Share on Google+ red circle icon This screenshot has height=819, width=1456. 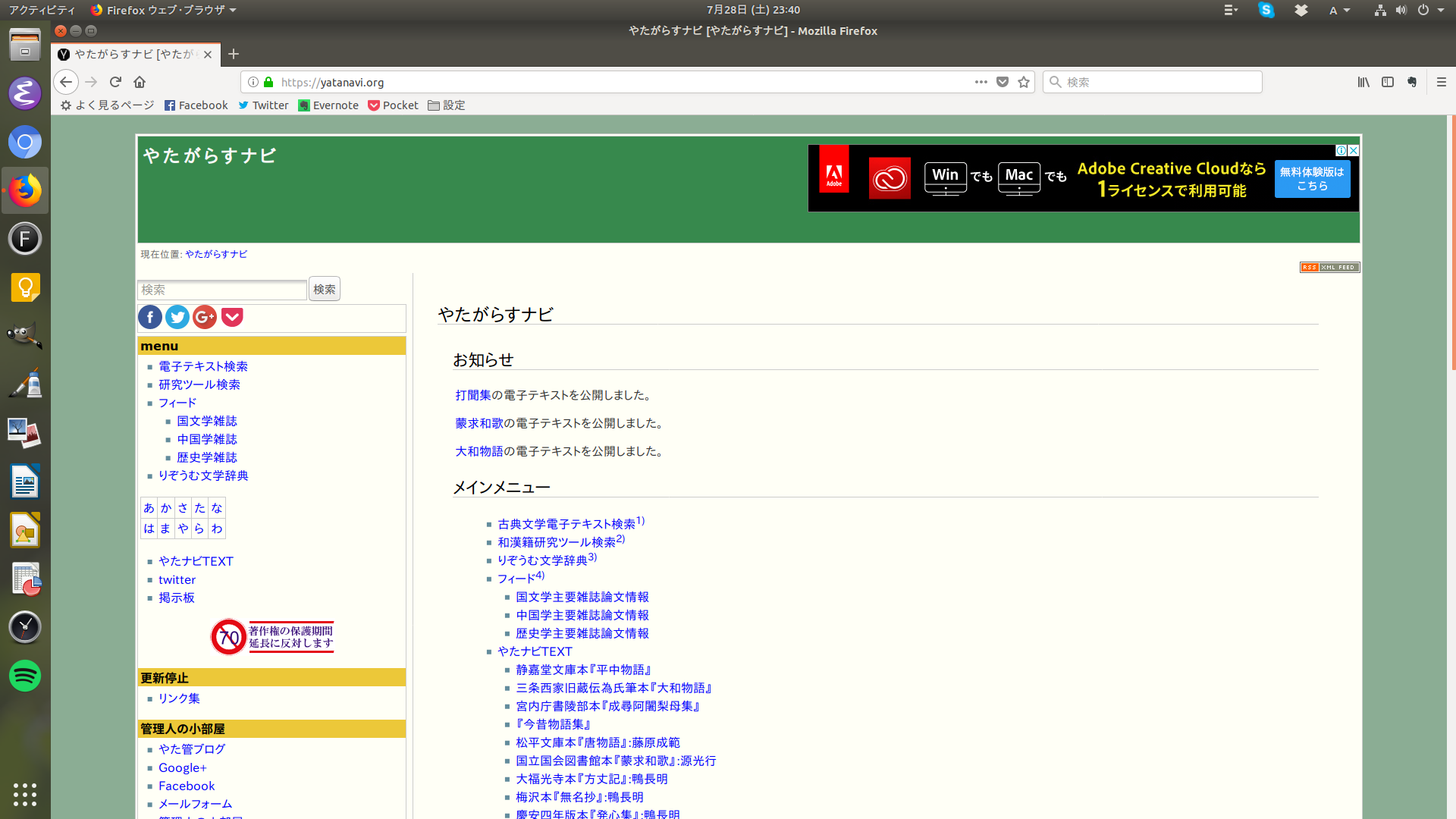point(205,317)
